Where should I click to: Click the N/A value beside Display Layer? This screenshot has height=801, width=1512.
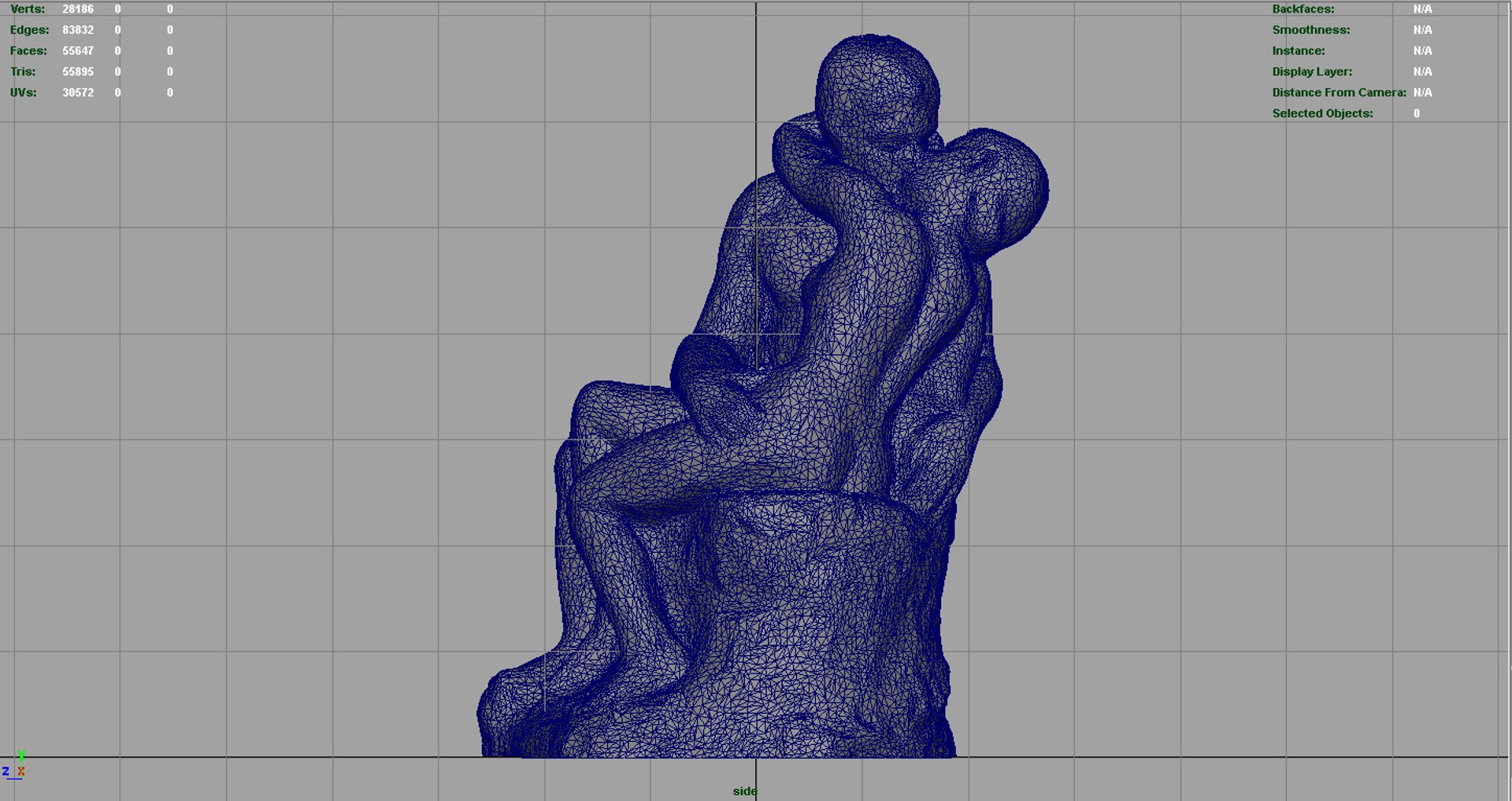click(x=1422, y=72)
